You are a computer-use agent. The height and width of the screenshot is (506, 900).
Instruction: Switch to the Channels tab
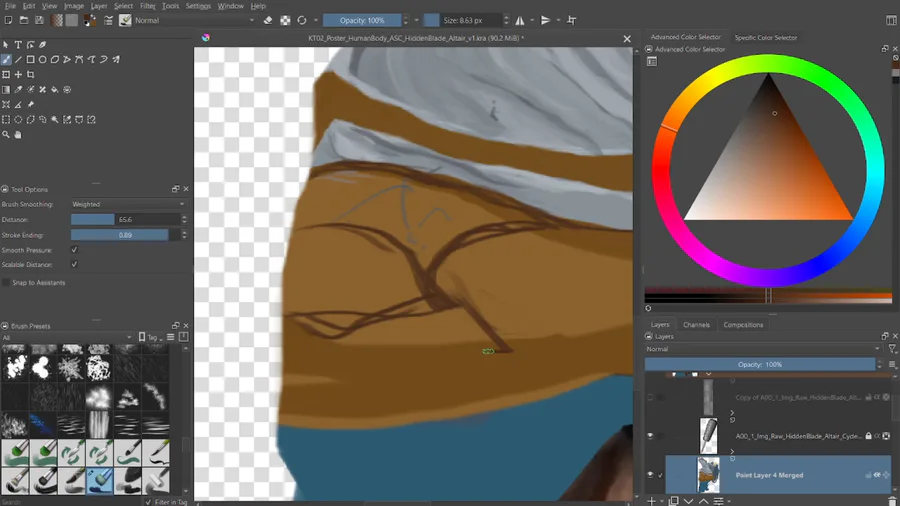[x=696, y=325]
